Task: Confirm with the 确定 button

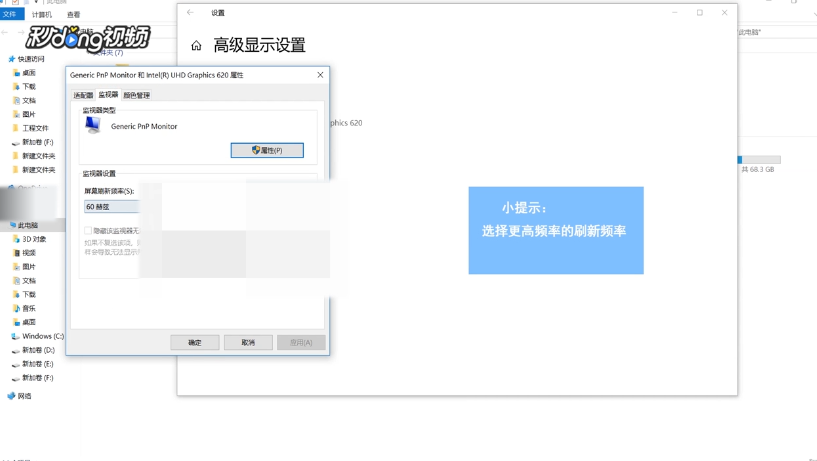Action: (x=195, y=342)
